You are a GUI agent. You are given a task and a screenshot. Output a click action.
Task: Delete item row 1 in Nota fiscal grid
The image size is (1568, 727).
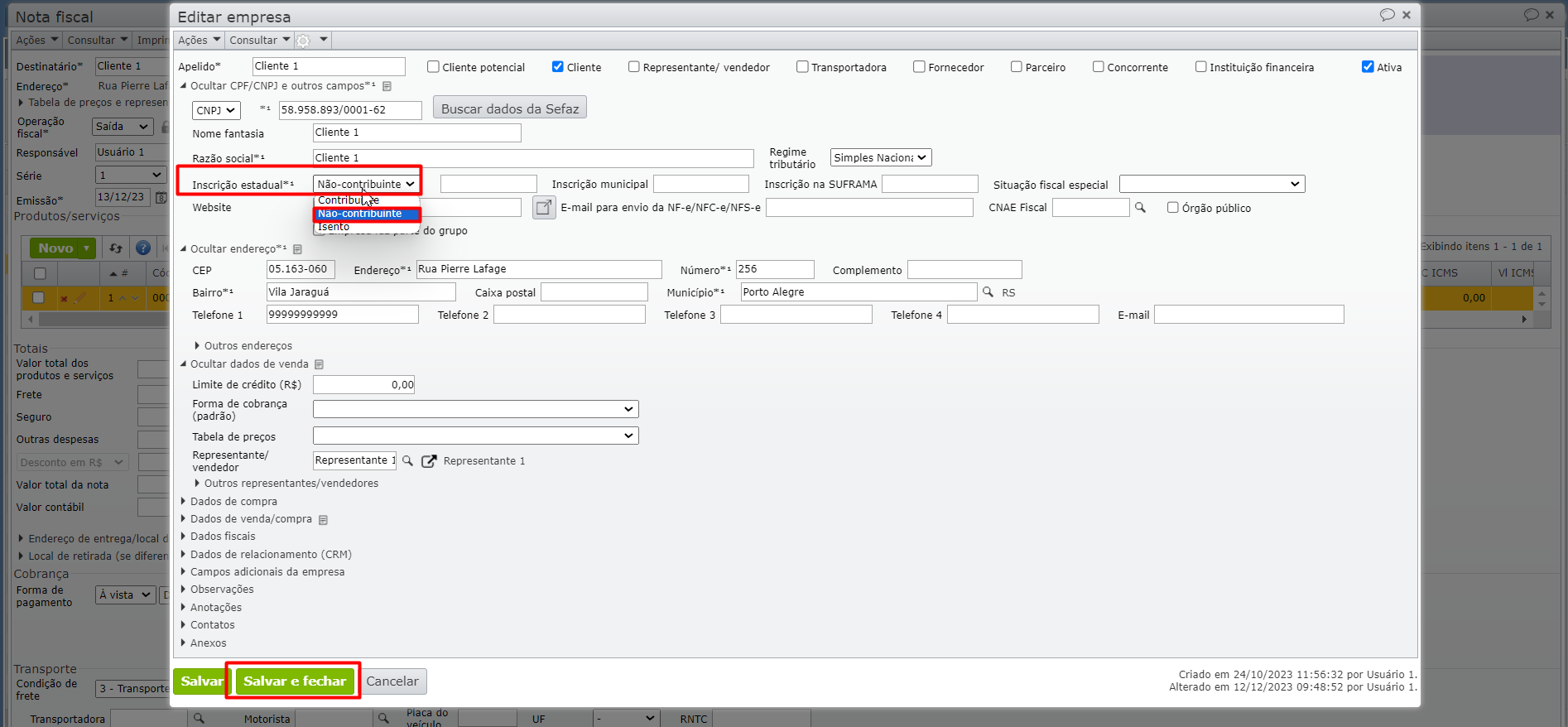click(x=64, y=298)
